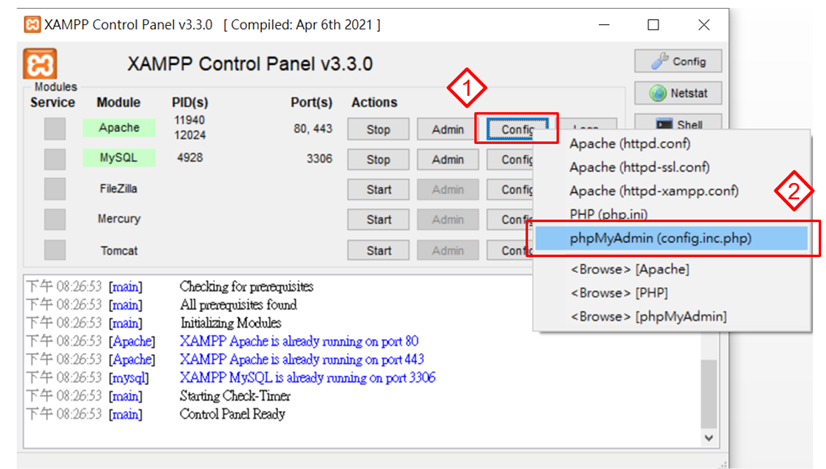Minimize the XAMPP window

pos(604,25)
